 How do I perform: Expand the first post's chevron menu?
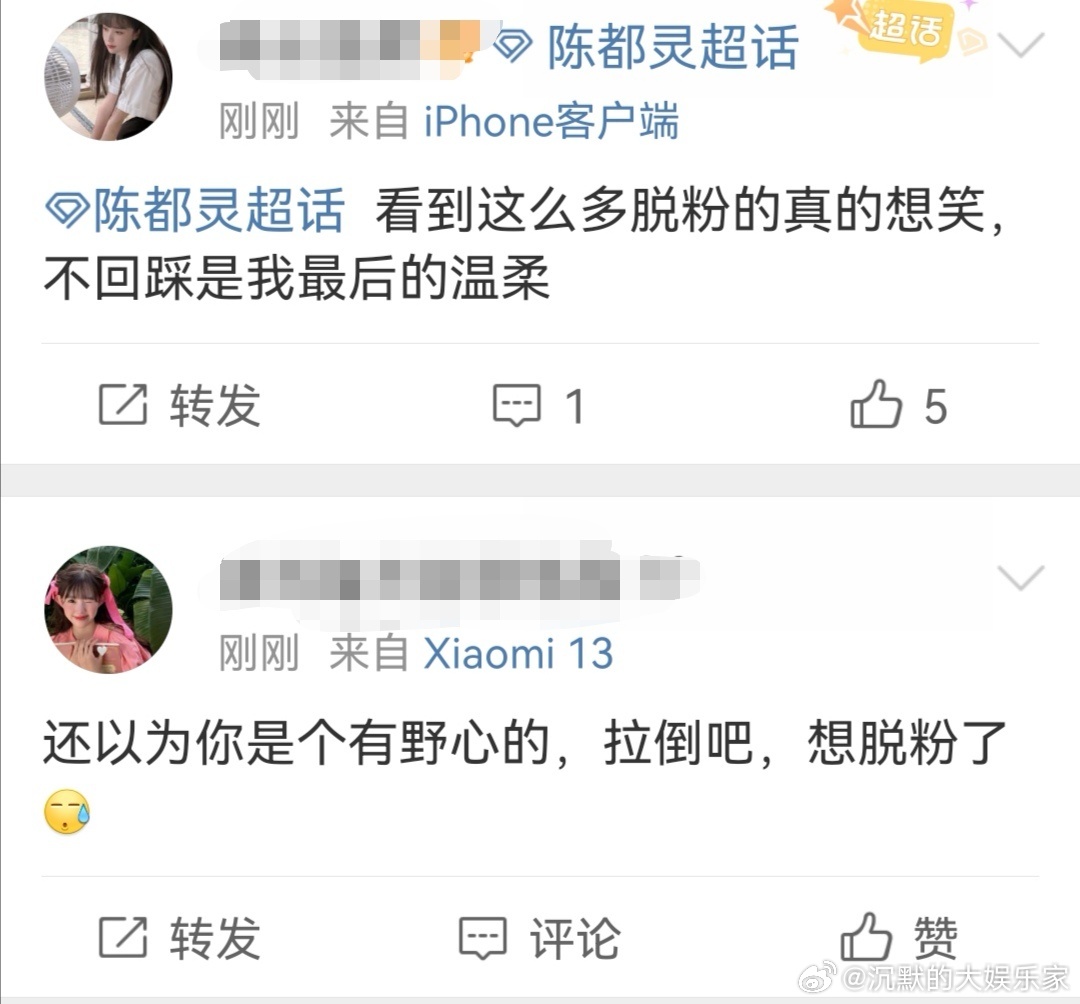[1021, 45]
